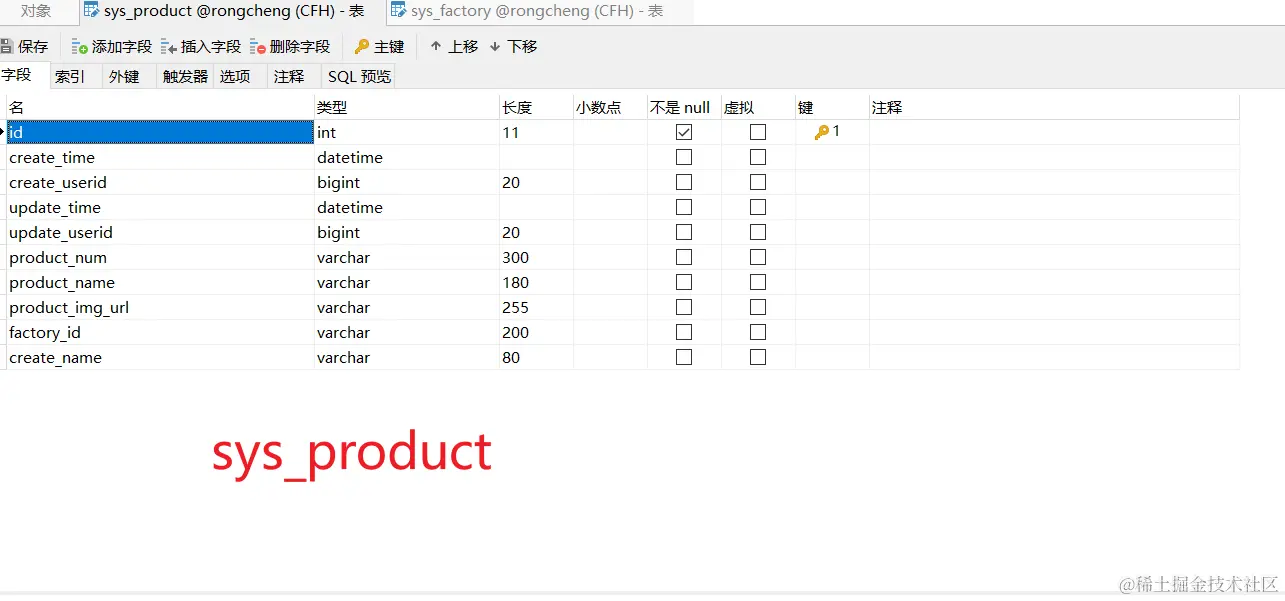Check Not Null for create_time
The height and width of the screenshot is (601, 1285).
(684, 157)
